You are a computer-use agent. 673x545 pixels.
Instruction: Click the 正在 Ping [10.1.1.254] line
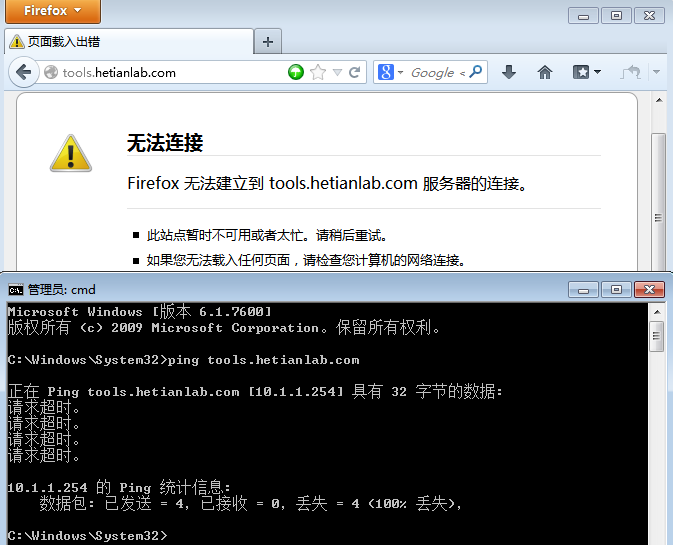pyautogui.click(x=255, y=391)
